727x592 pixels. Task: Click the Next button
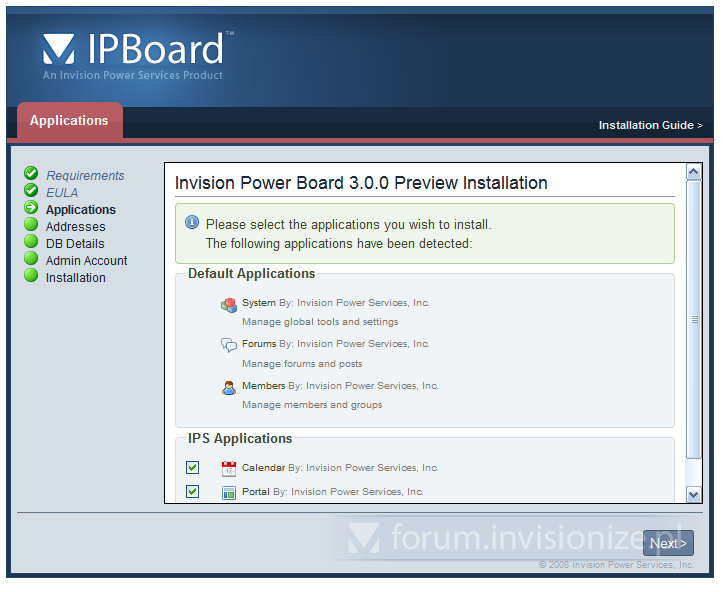pos(667,543)
